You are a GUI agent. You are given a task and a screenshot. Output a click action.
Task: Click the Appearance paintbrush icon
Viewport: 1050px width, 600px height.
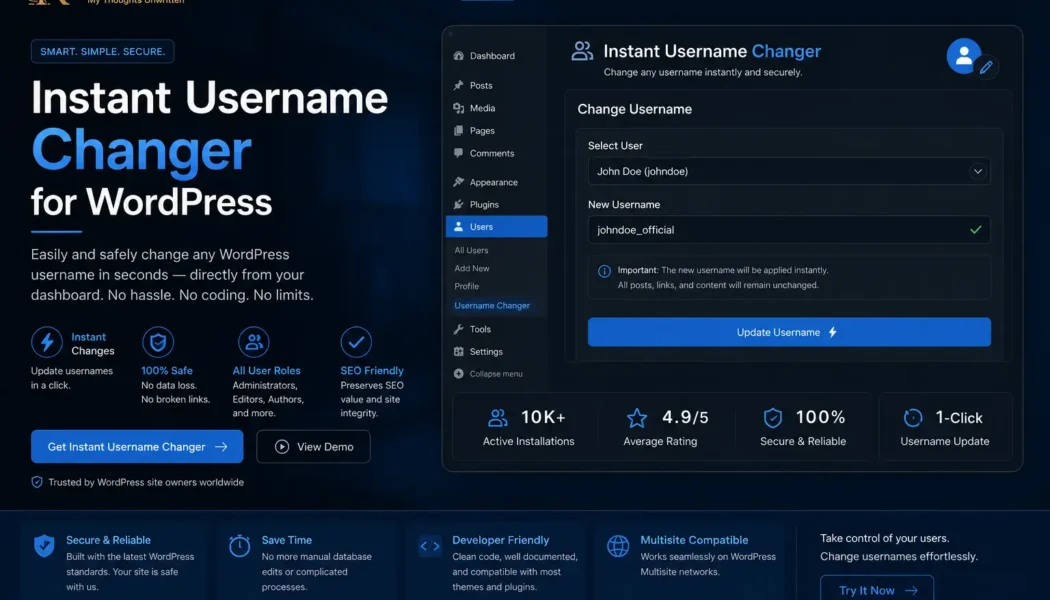458,182
